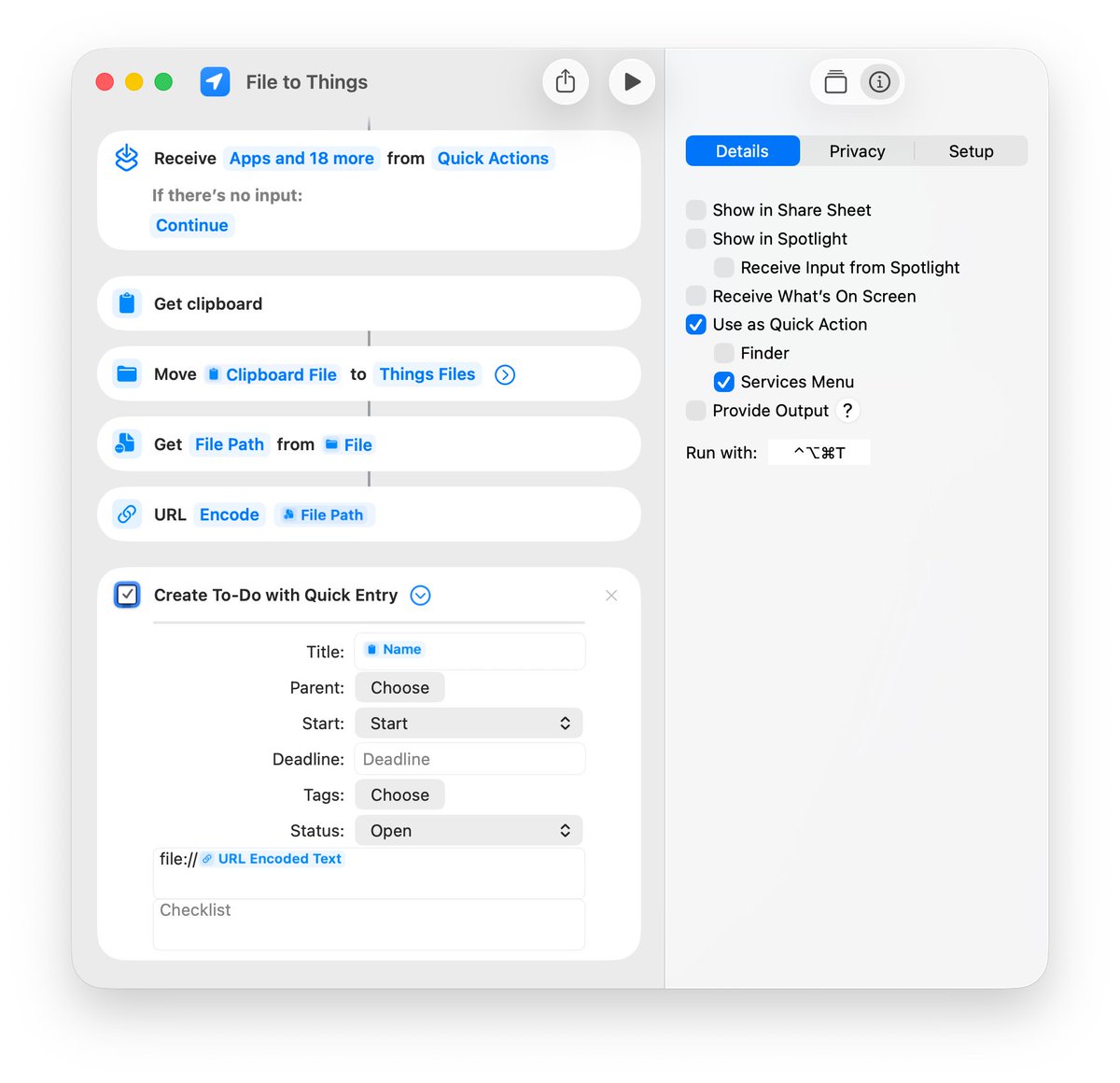Change the Continue no-input behavior

(192, 225)
